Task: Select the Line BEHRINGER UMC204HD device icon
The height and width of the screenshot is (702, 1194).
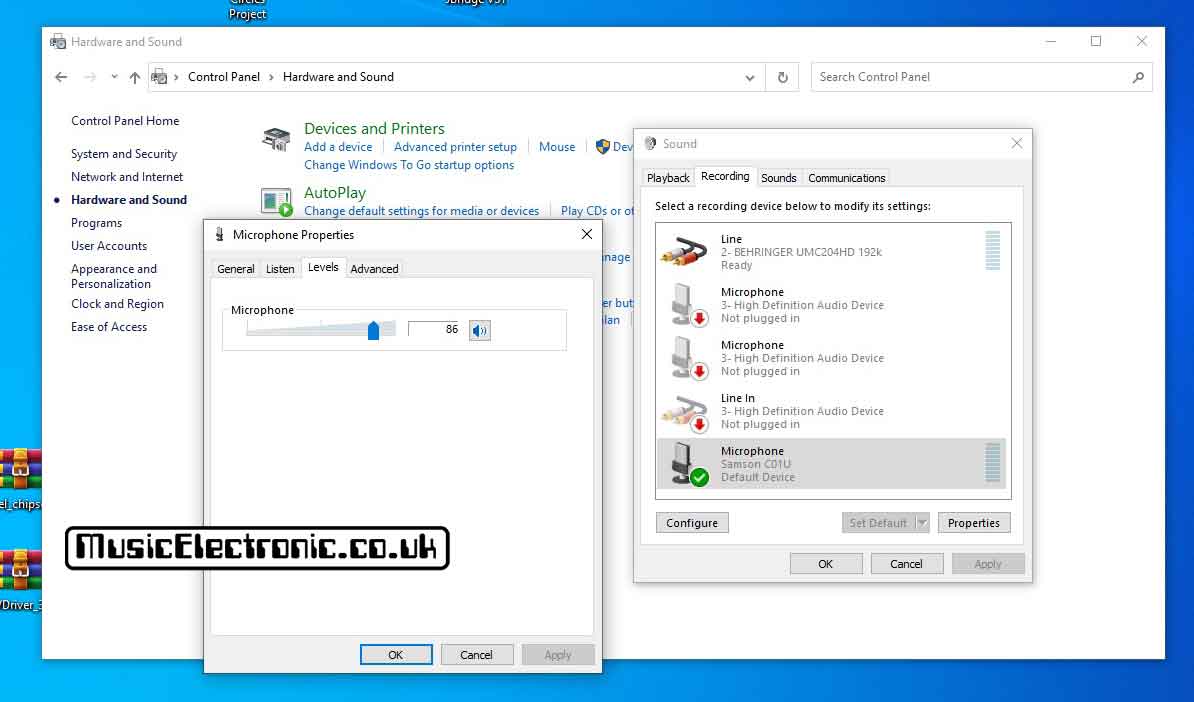Action: (x=684, y=251)
